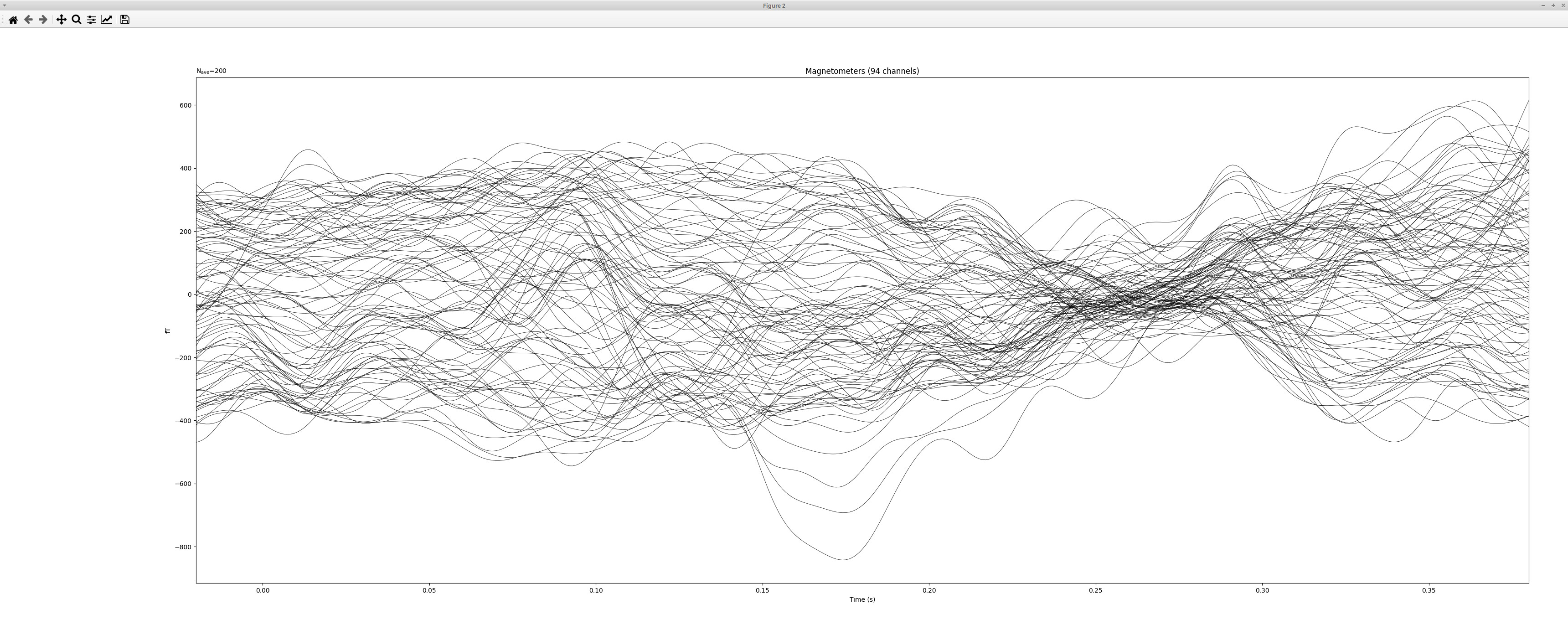Click the Time (s) x-axis label
1568x635 pixels.
point(862,600)
